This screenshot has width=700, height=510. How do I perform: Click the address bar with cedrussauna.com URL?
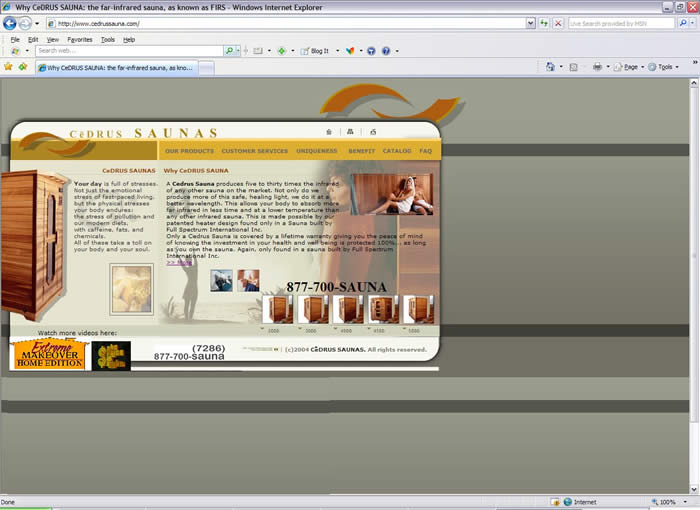286,23
